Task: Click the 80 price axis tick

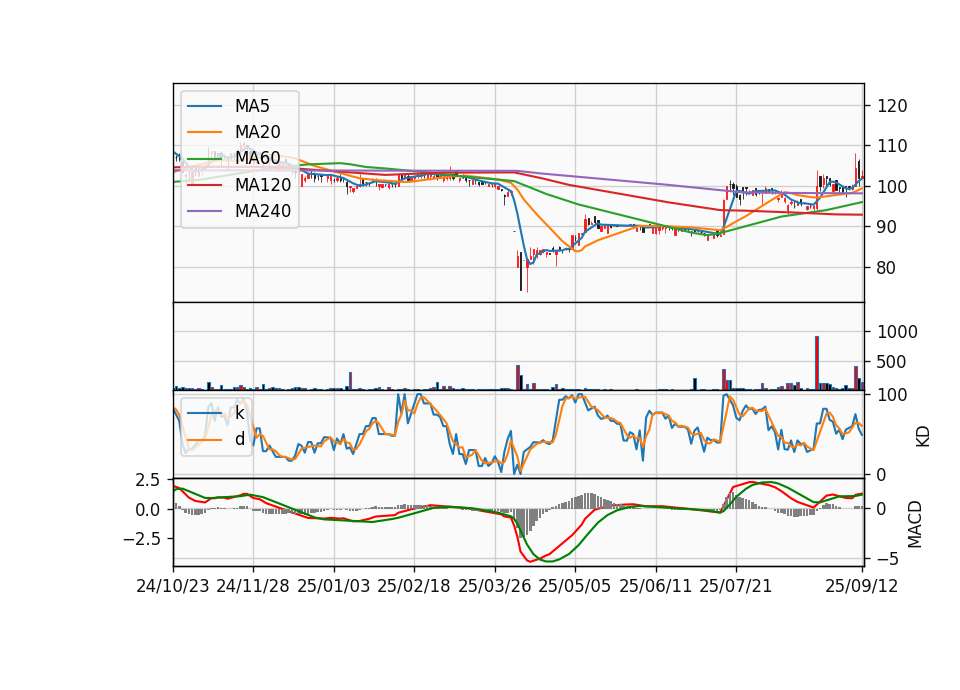Action: pyautogui.click(x=887, y=268)
